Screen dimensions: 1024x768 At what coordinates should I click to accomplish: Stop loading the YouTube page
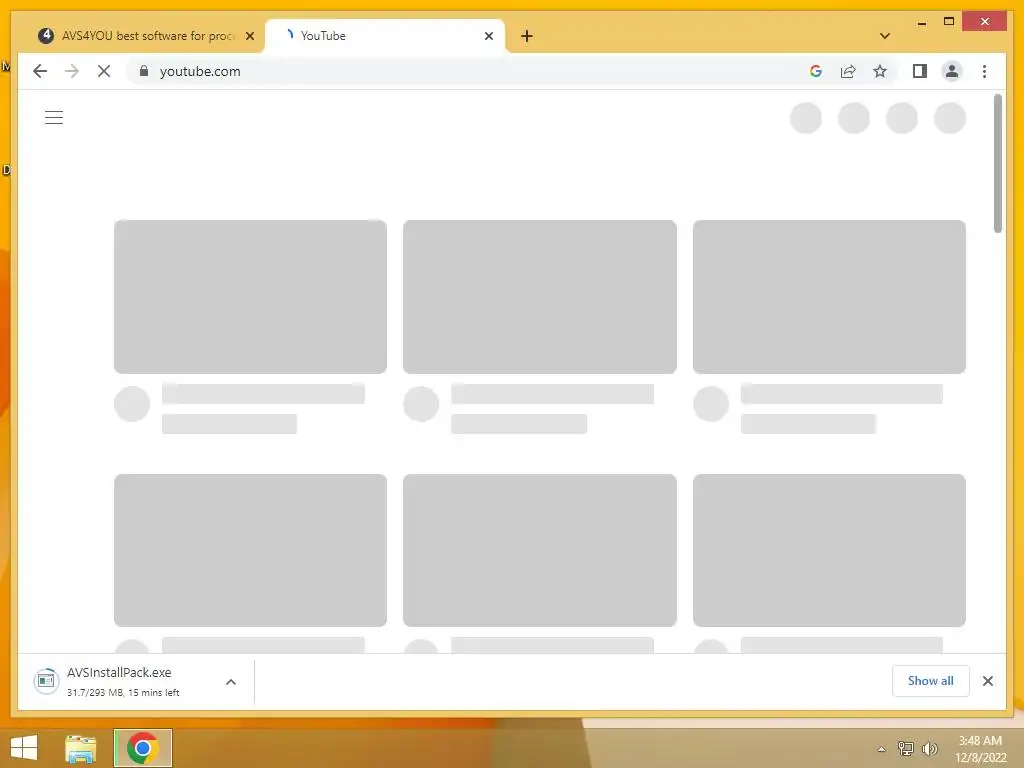click(x=104, y=71)
